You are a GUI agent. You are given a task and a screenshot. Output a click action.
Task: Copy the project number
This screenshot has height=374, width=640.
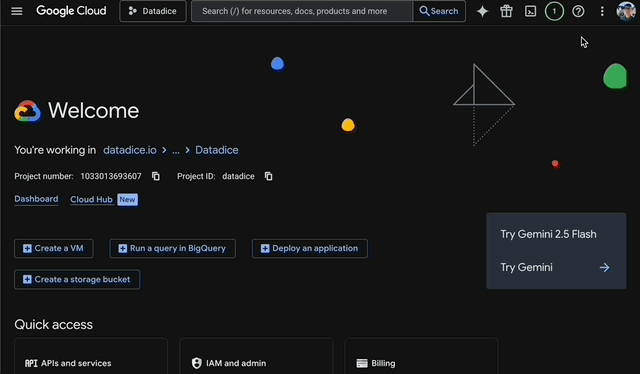coord(156,176)
